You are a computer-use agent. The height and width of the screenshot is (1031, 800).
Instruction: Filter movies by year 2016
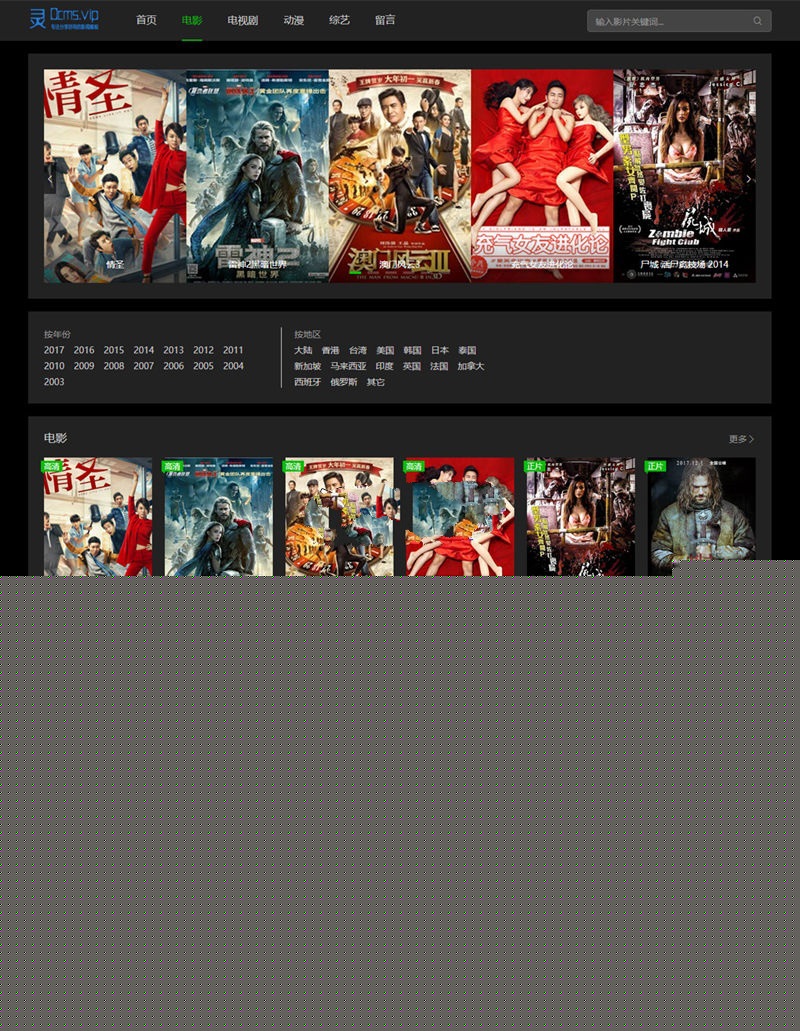click(83, 350)
